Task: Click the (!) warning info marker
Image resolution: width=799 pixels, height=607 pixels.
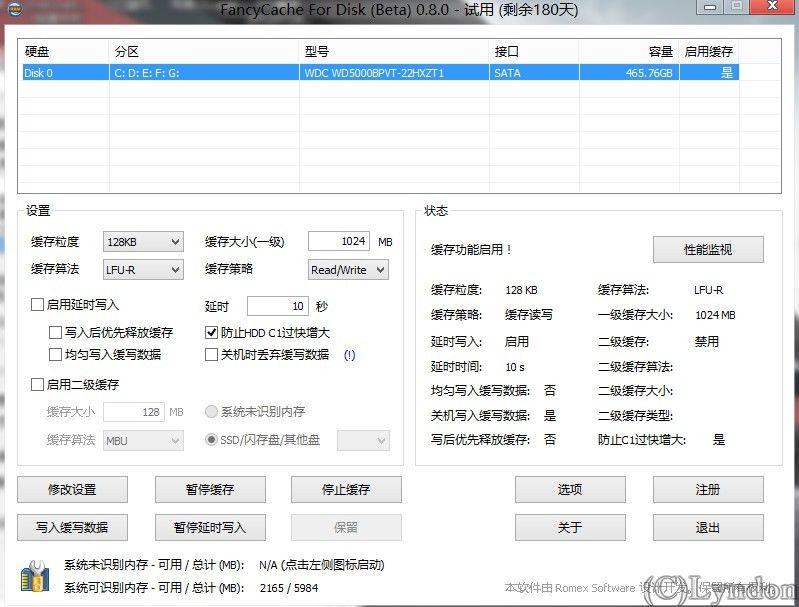Action: [x=350, y=355]
